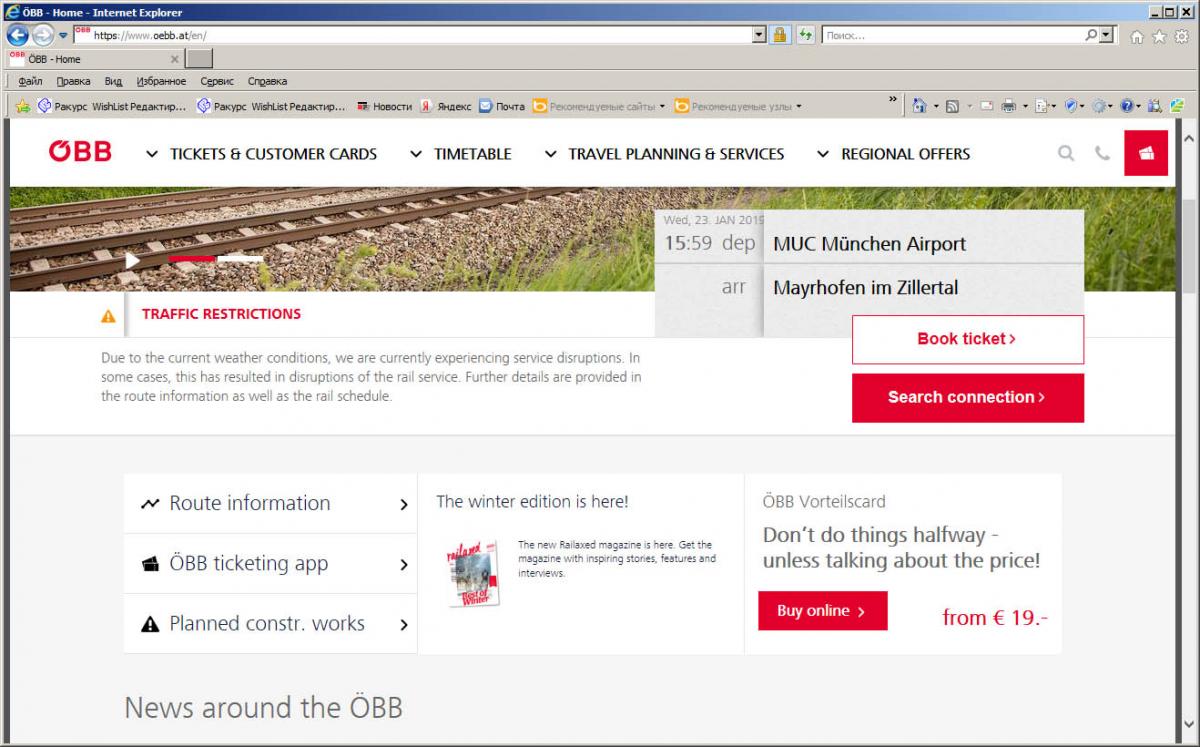1200x747 pixels.
Task: Open the Вид menu
Action: [x=113, y=81]
